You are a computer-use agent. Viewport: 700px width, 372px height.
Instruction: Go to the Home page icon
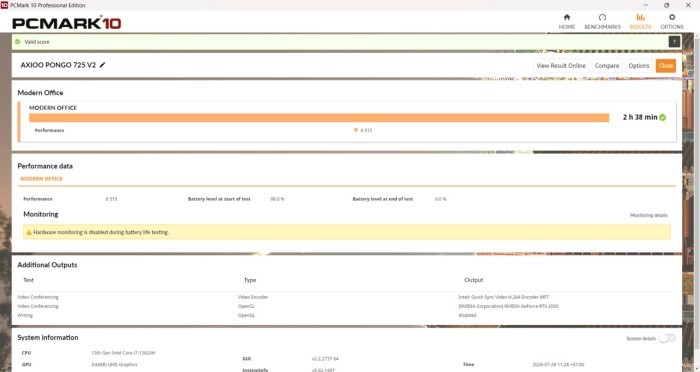567,17
